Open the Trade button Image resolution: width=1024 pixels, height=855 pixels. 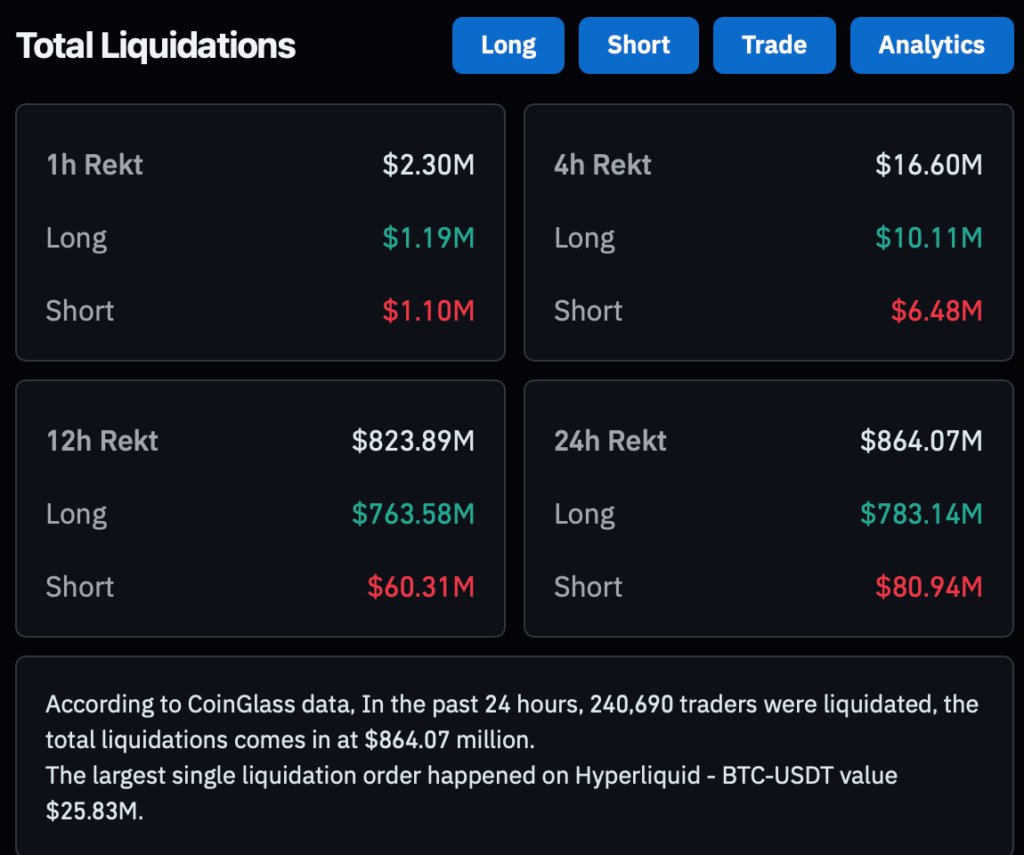coord(774,45)
